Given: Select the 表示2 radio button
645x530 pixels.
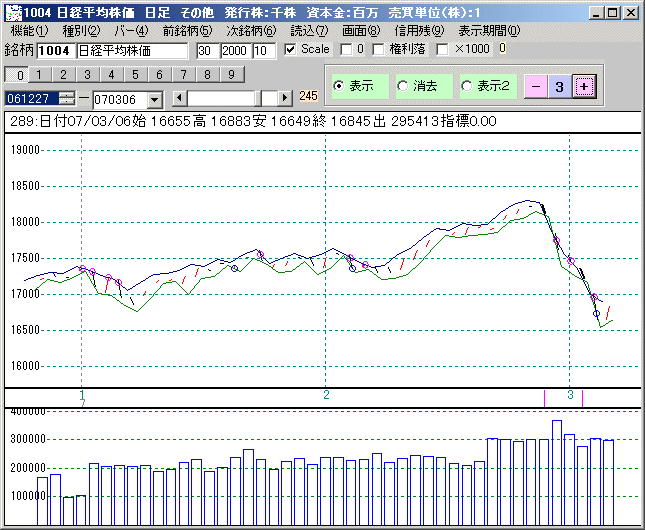Looking at the screenshot, I should point(466,87).
